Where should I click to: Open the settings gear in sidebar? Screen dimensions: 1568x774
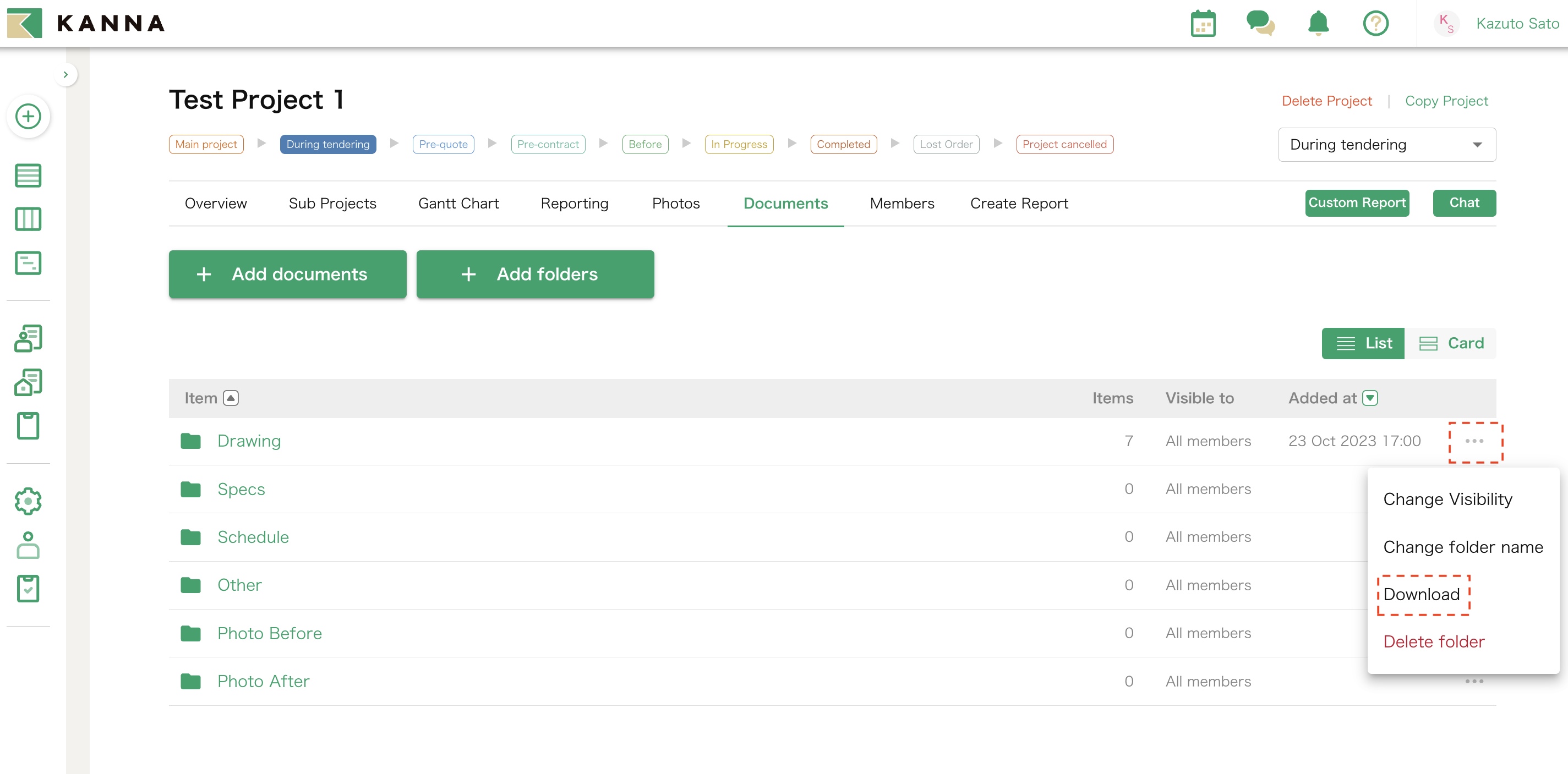28,501
